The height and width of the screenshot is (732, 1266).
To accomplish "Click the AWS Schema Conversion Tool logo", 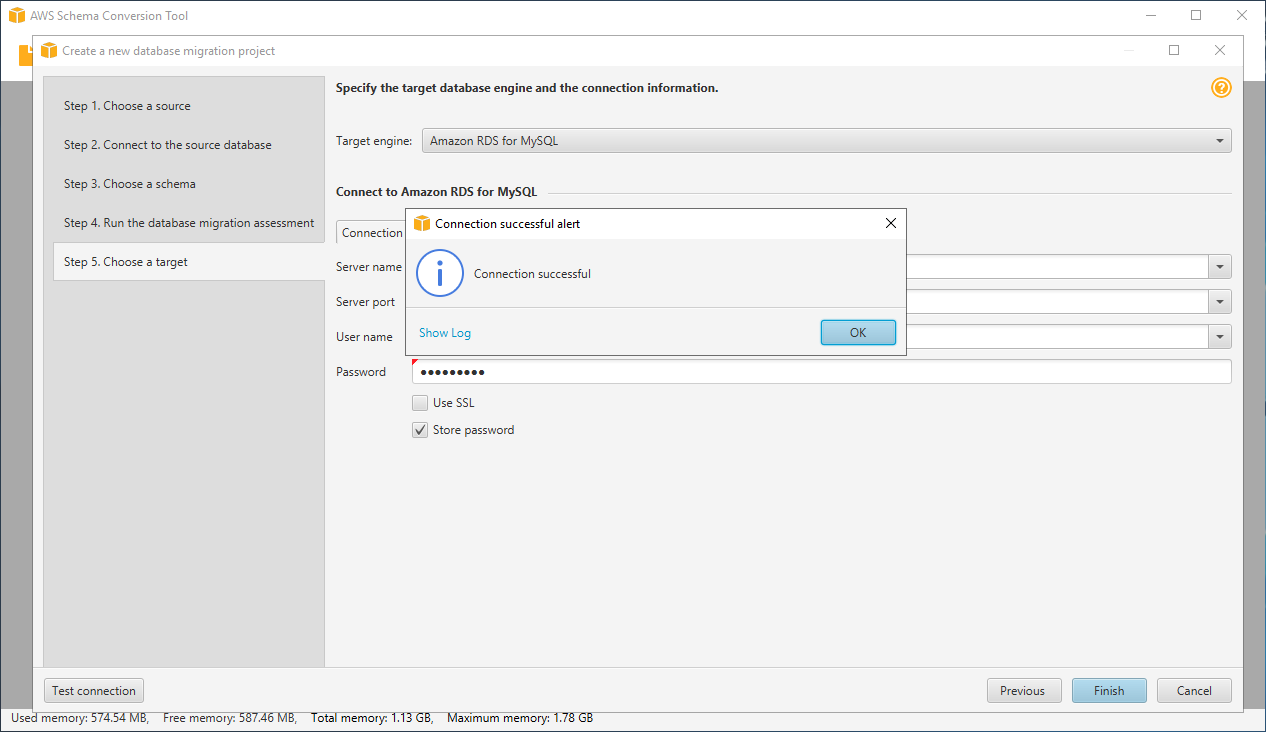I will [17, 16].
